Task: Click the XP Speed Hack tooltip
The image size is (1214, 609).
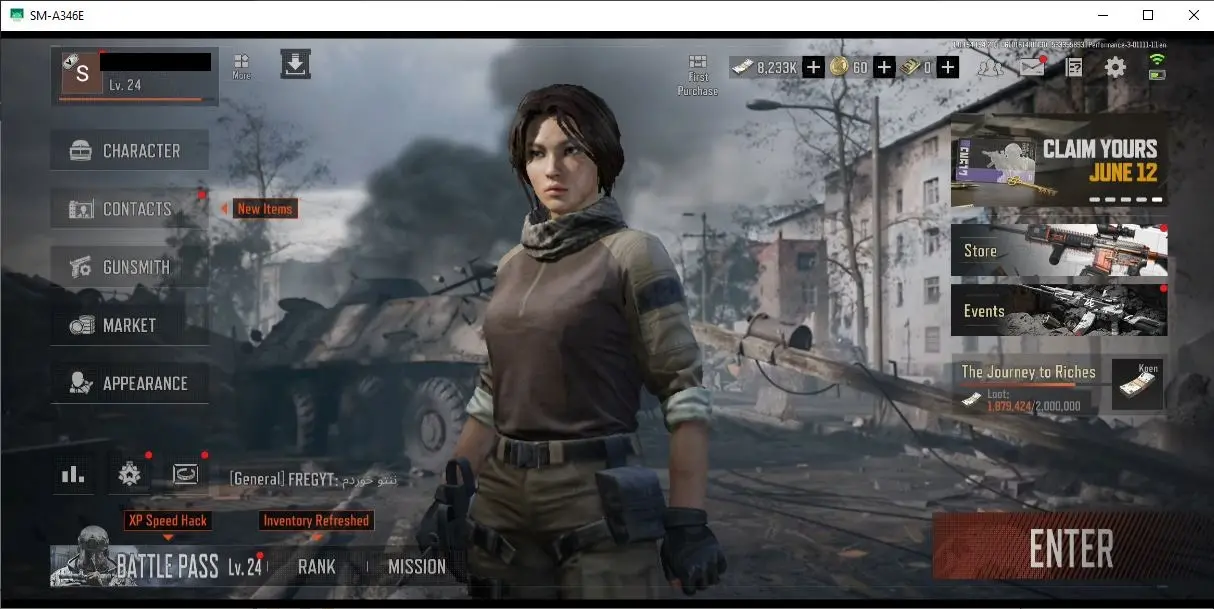Action: (168, 520)
